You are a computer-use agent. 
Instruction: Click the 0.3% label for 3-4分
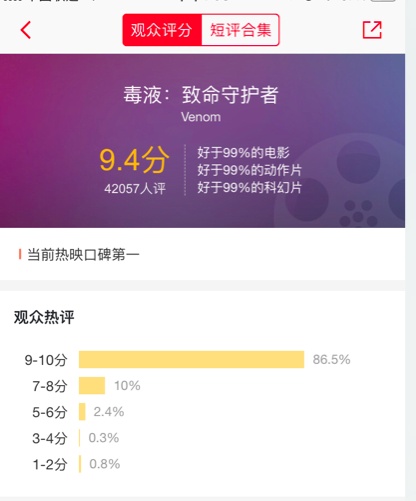104,438
